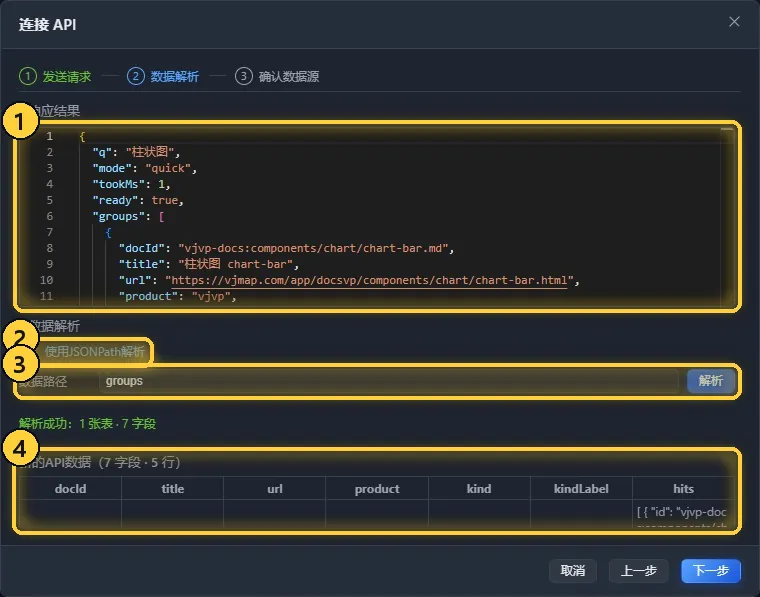Select the hits column header
Screen dimensions: 760x597
(x=683, y=488)
